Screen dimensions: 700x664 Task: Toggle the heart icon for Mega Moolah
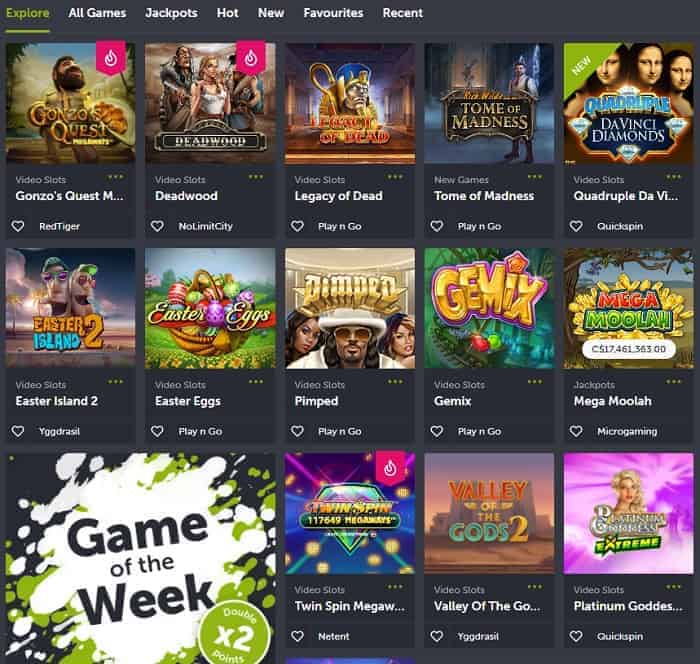pos(576,431)
